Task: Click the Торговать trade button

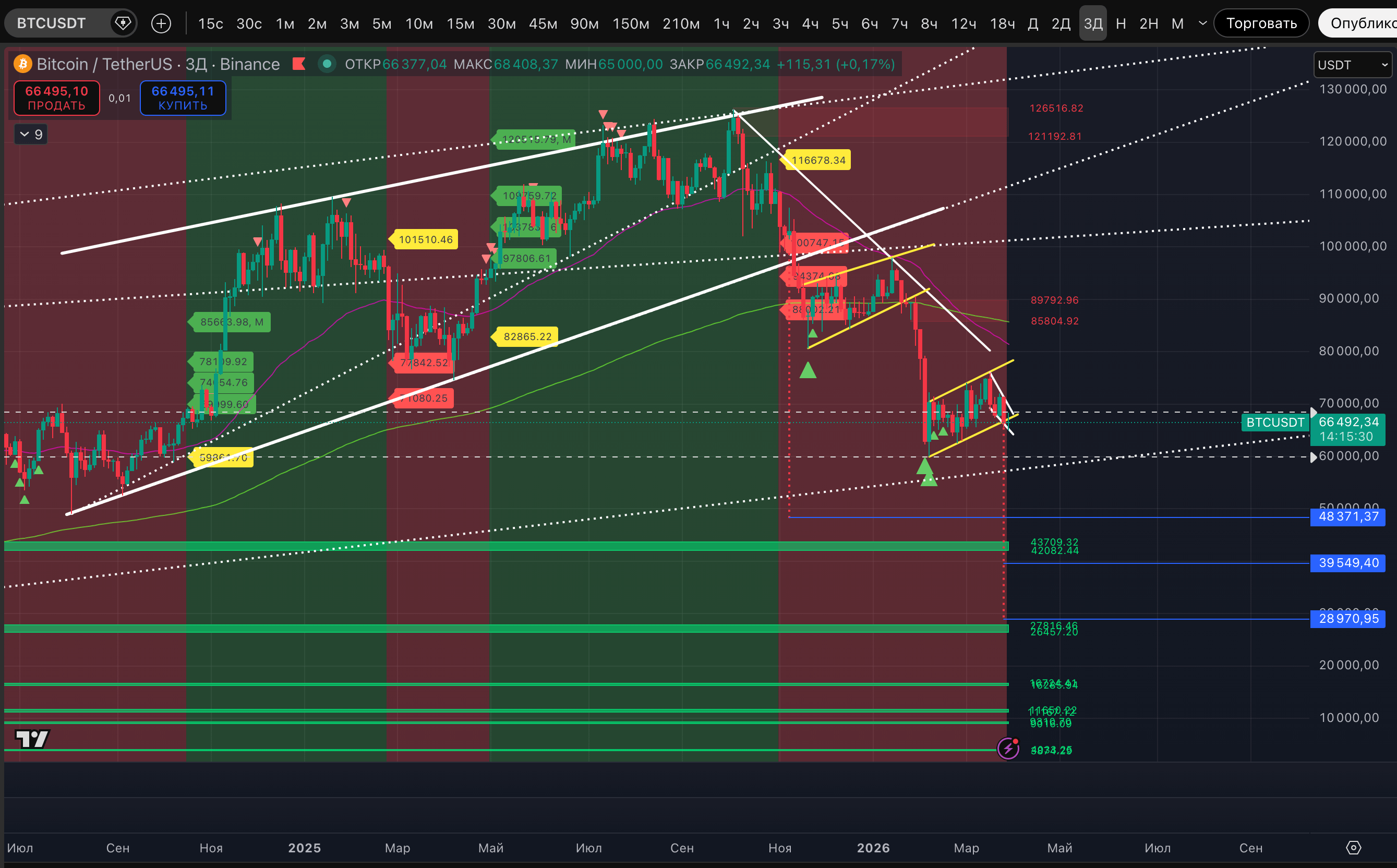Action: [x=1261, y=23]
